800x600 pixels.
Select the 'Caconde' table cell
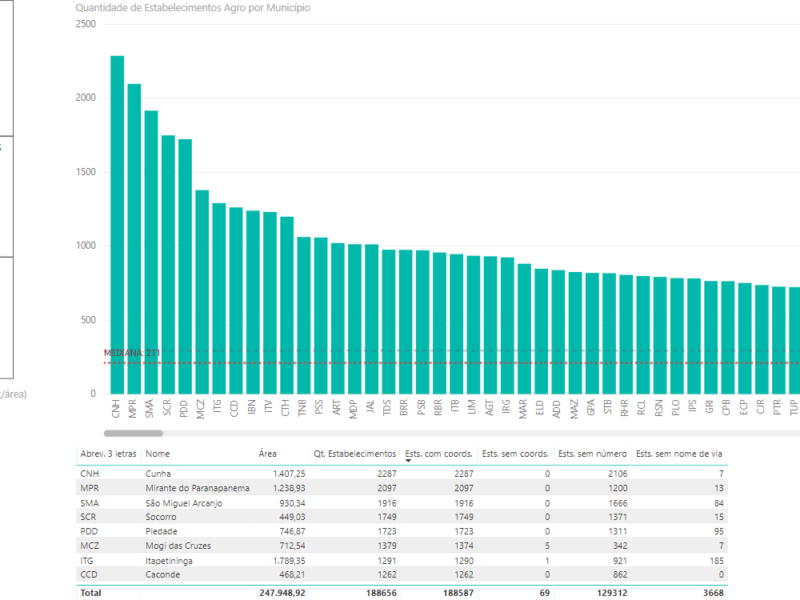click(163, 574)
